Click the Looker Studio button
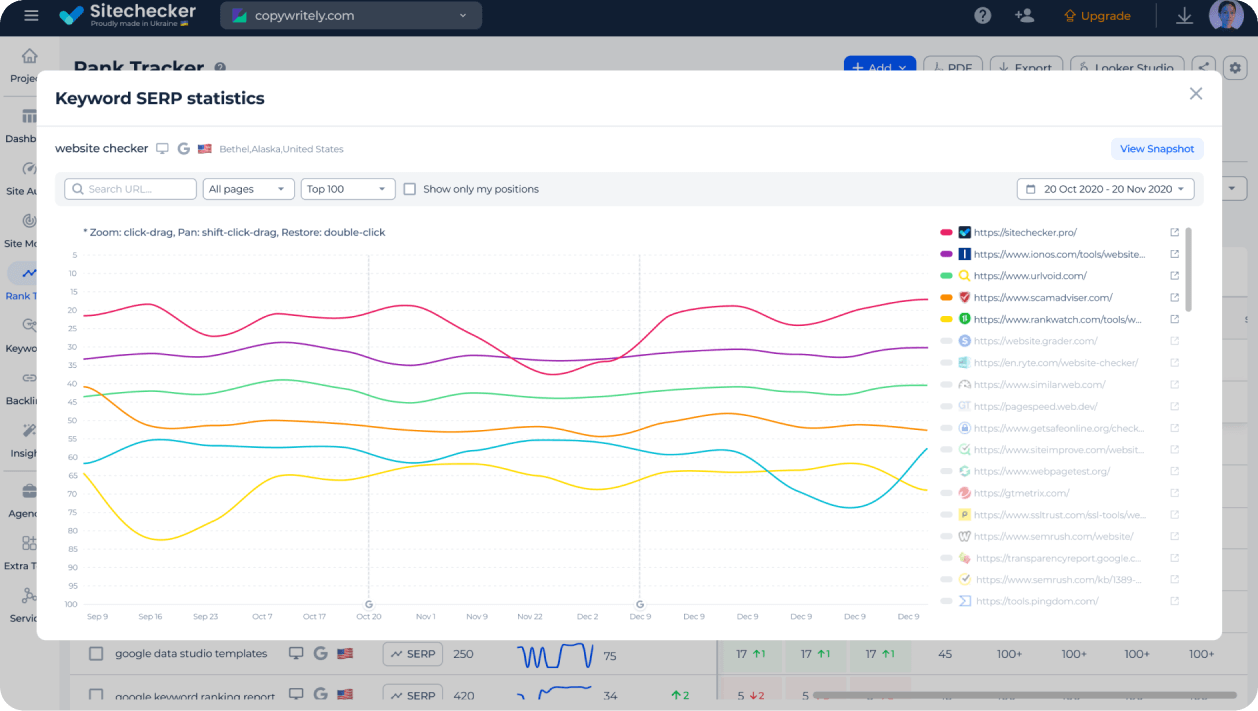Screen dimensions: 1258x711 click(x=1127, y=67)
